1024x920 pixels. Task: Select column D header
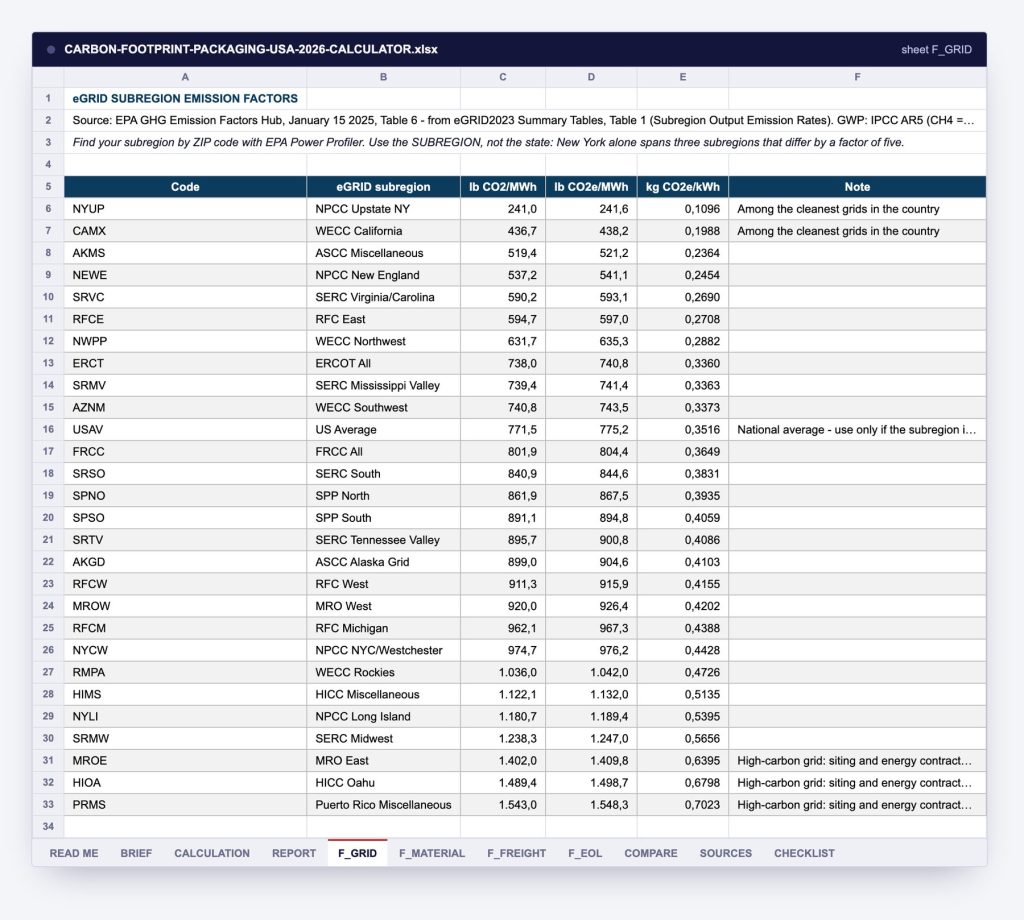(591, 77)
